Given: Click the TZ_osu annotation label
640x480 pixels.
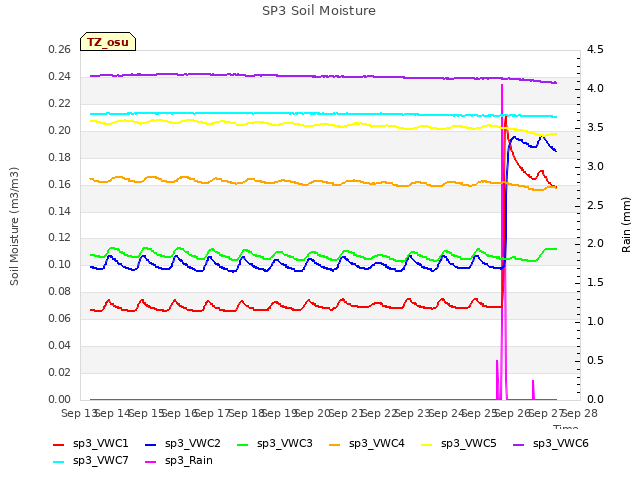Looking at the screenshot, I should pyautogui.click(x=108, y=42).
